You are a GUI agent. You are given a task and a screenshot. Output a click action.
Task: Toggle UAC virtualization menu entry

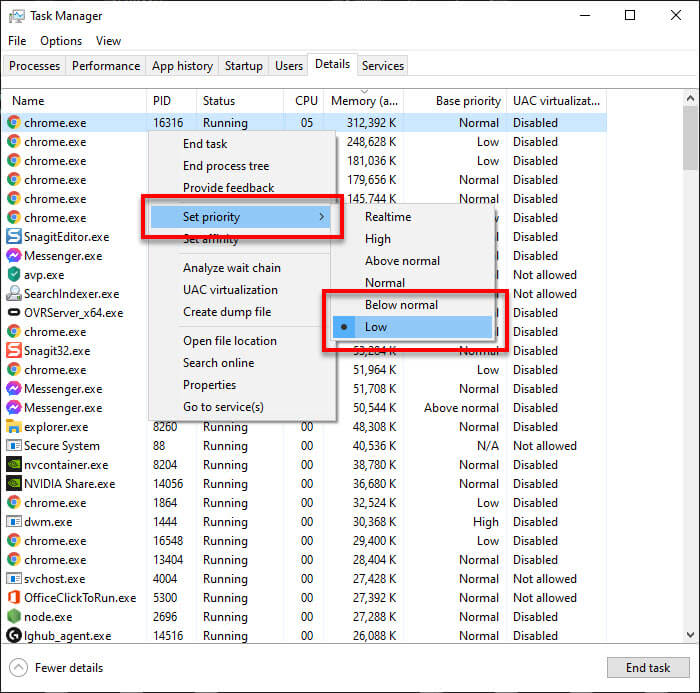point(242,290)
